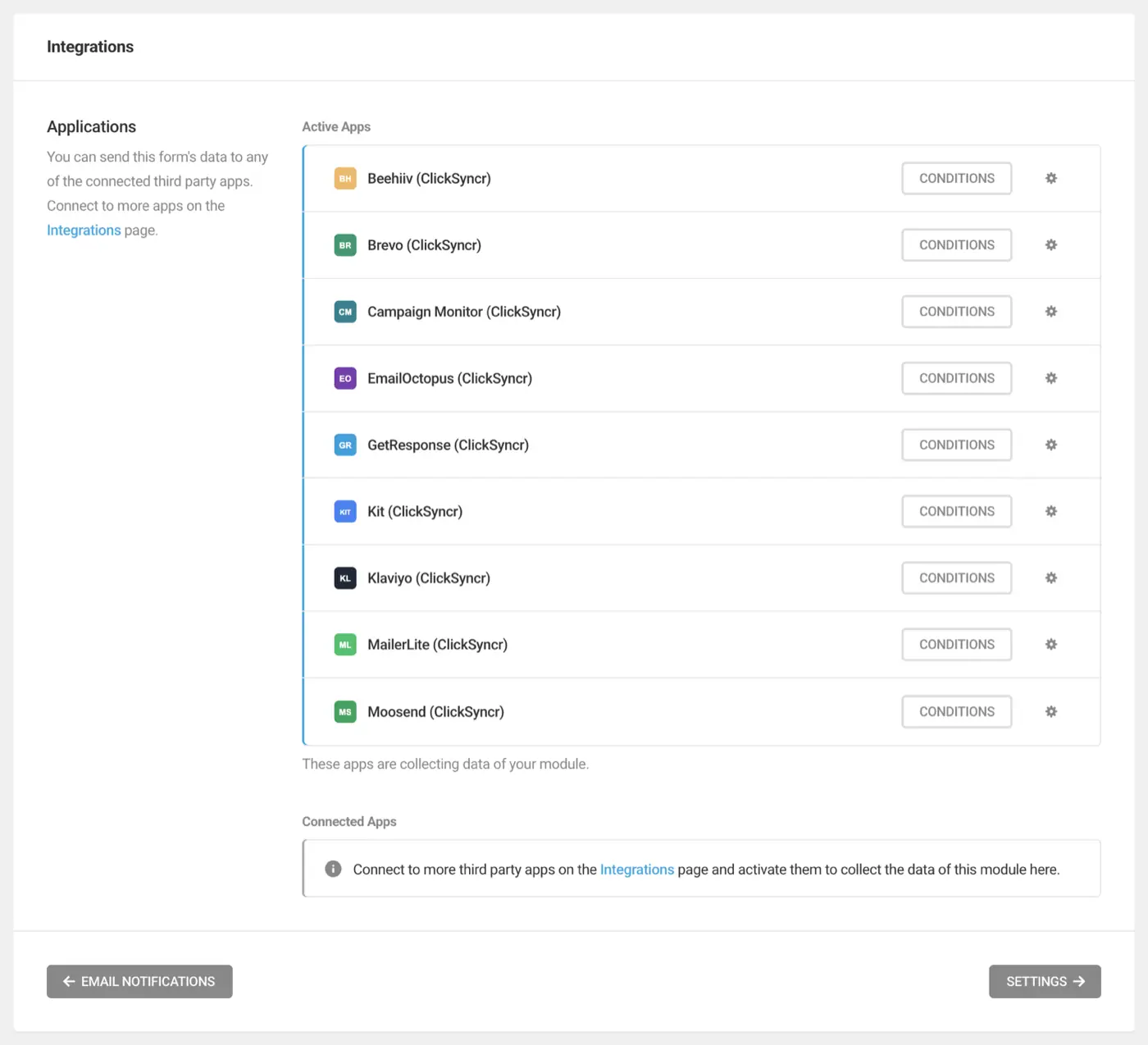Screen dimensions: 1148x1045
Task: Click the teal CM Campaign Monitor icon
Action: [345, 312]
